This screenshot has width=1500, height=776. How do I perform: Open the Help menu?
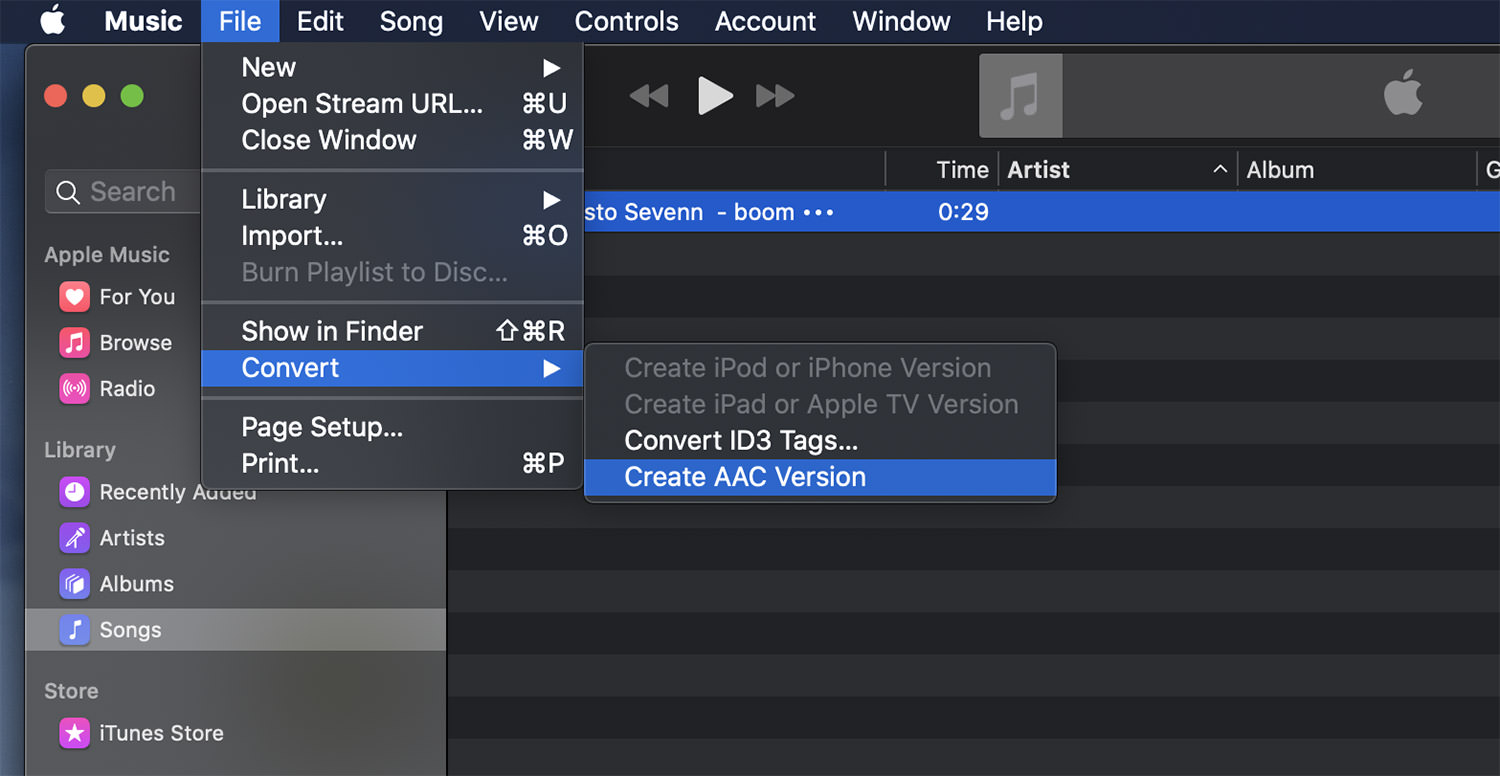(1014, 21)
